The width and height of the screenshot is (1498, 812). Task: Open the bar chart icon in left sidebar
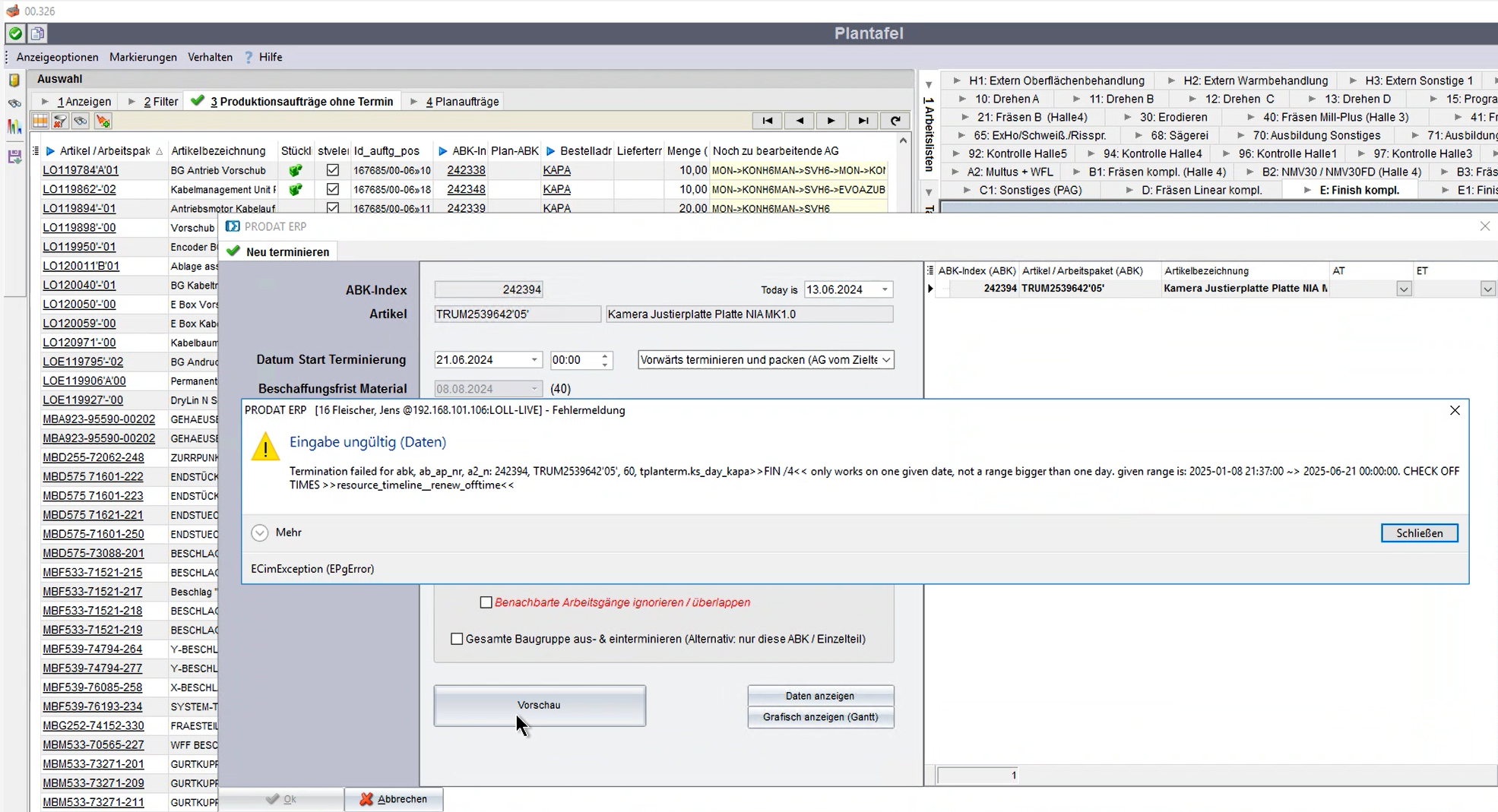click(14, 127)
